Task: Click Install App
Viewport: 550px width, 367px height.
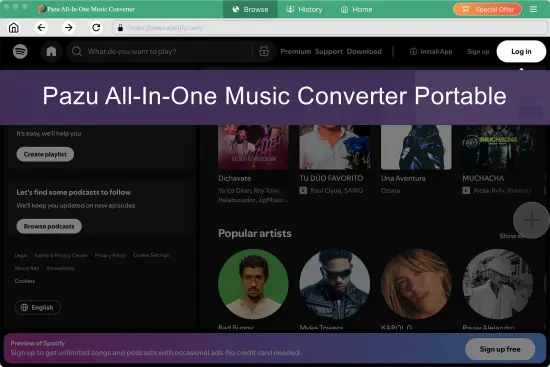Action: [x=431, y=51]
